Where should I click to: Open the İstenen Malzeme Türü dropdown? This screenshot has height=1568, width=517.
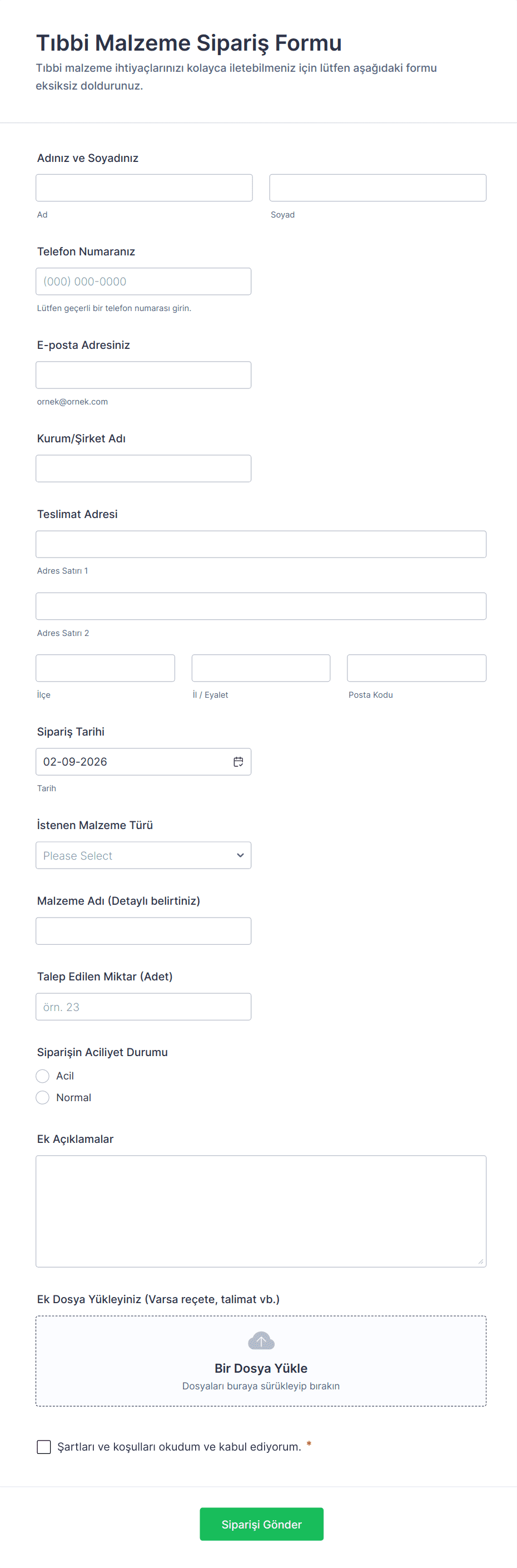pos(143,855)
